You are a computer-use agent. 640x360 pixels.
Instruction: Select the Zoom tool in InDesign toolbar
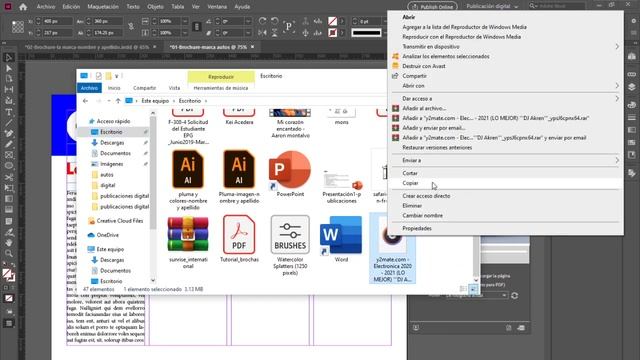pos(9,253)
